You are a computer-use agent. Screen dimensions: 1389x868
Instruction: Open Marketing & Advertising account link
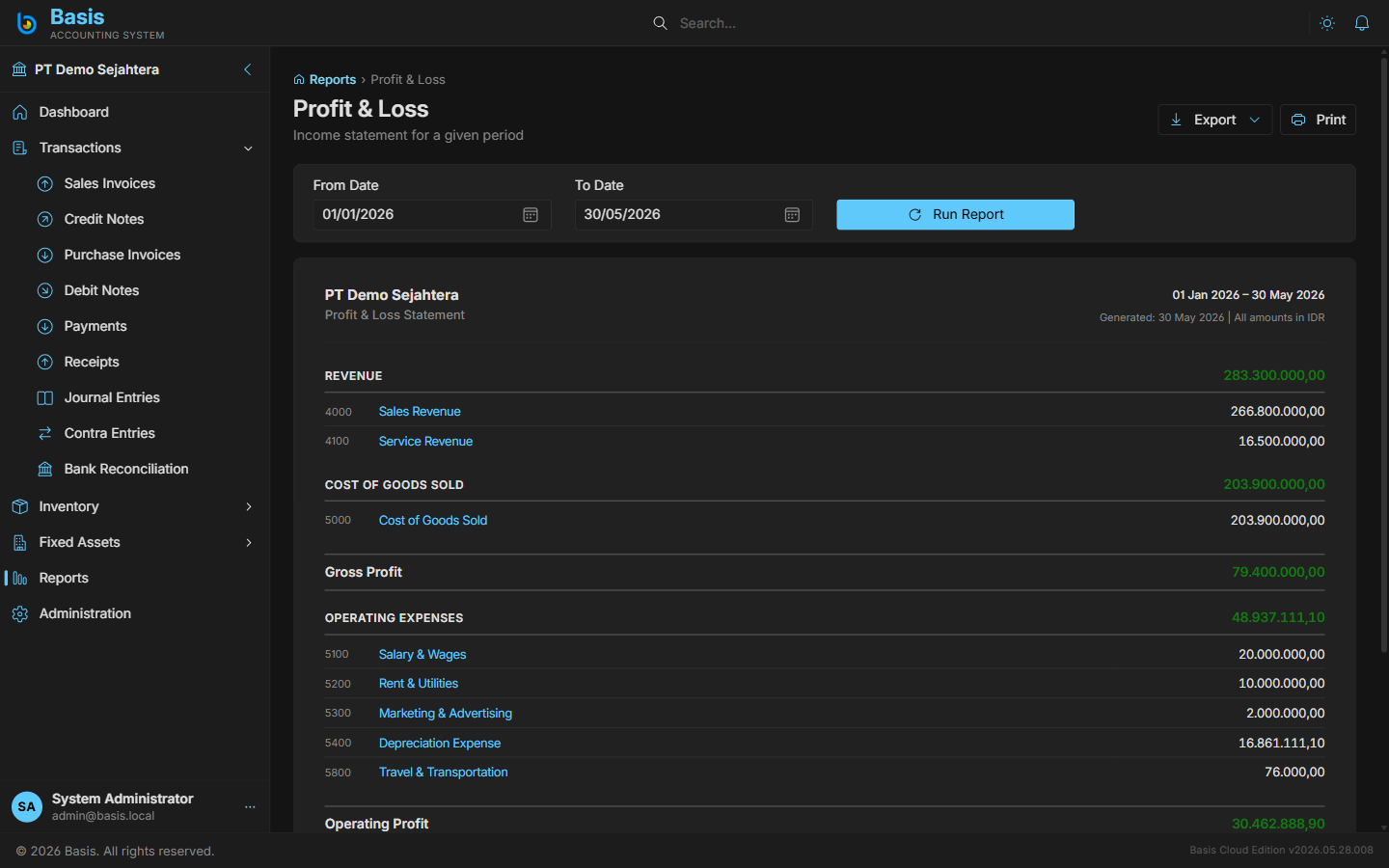[x=446, y=714]
